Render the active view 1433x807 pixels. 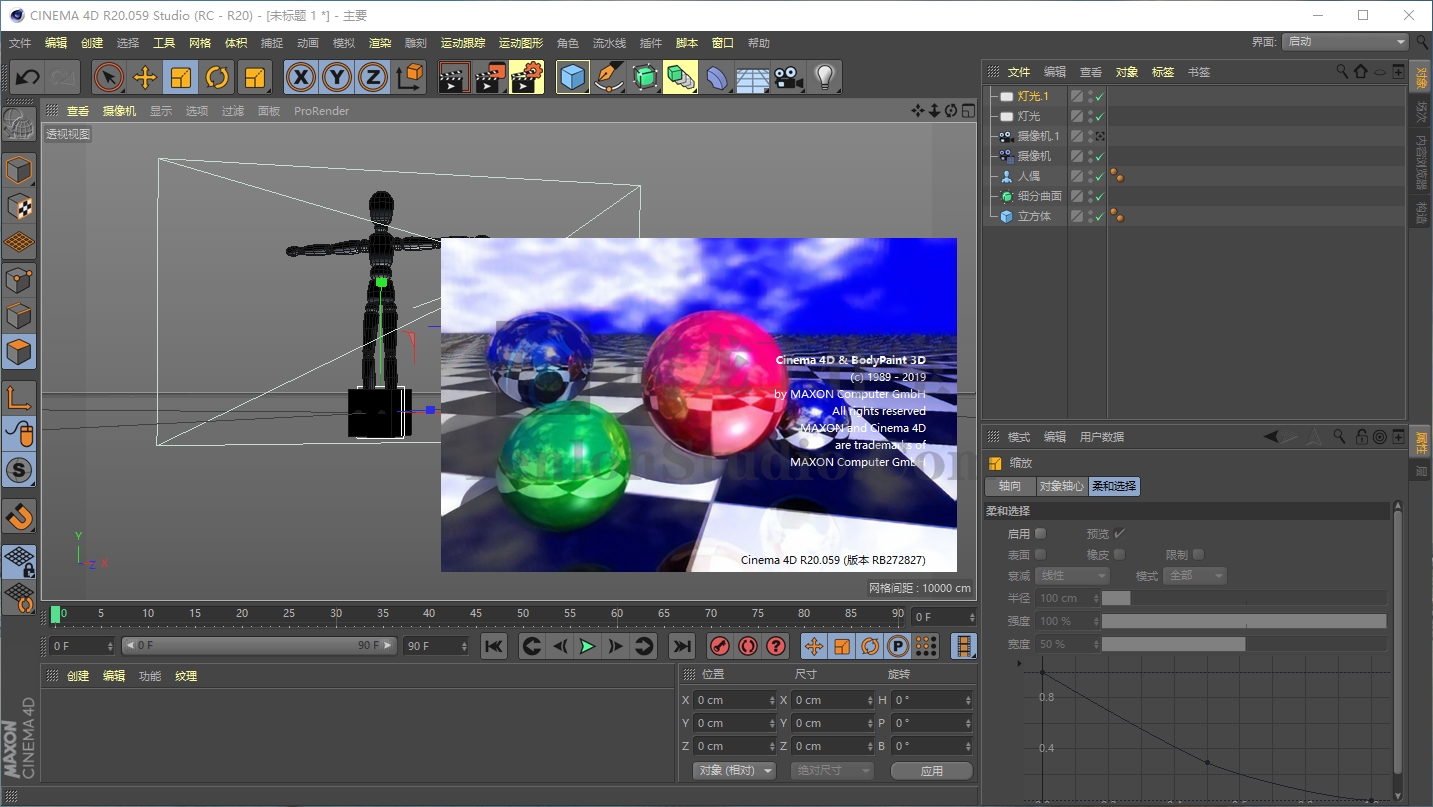(x=454, y=77)
